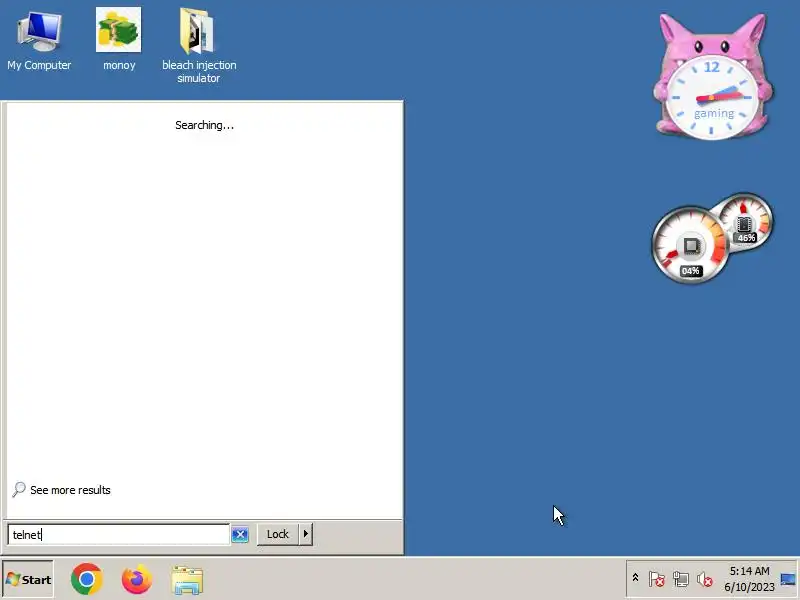800x600 pixels.
Task: Click the muted volume tray icon
Action: 705,579
